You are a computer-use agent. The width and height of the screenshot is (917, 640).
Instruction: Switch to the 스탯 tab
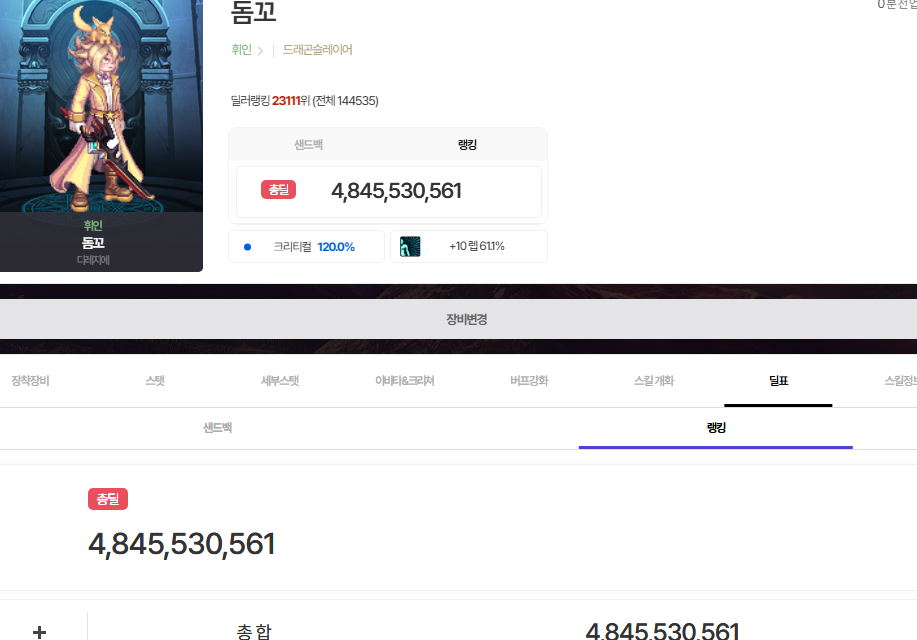[155, 381]
